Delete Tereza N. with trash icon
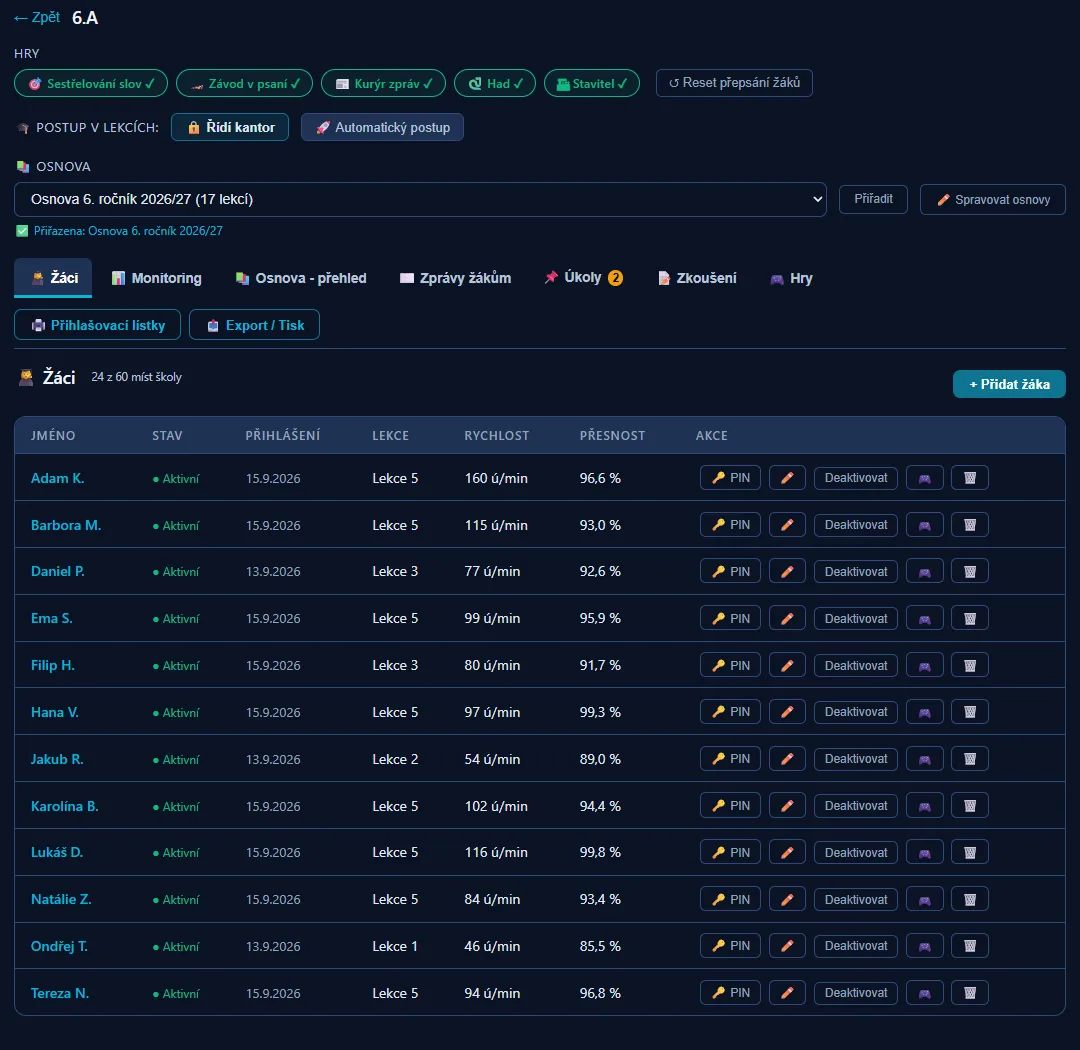The image size is (1080, 1050). pos(970,993)
